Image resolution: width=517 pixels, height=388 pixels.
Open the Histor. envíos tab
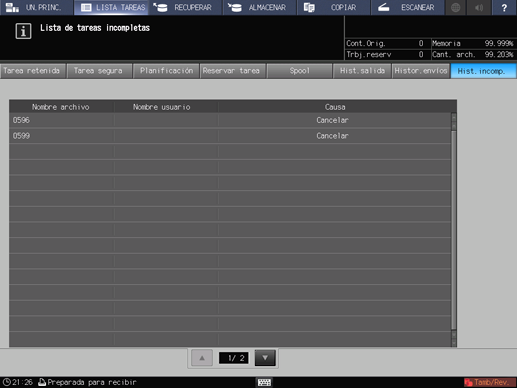pos(421,71)
